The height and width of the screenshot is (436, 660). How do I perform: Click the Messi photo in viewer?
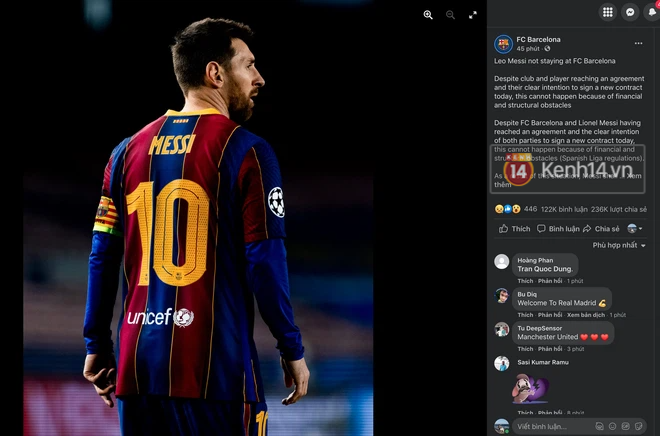point(198,218)
